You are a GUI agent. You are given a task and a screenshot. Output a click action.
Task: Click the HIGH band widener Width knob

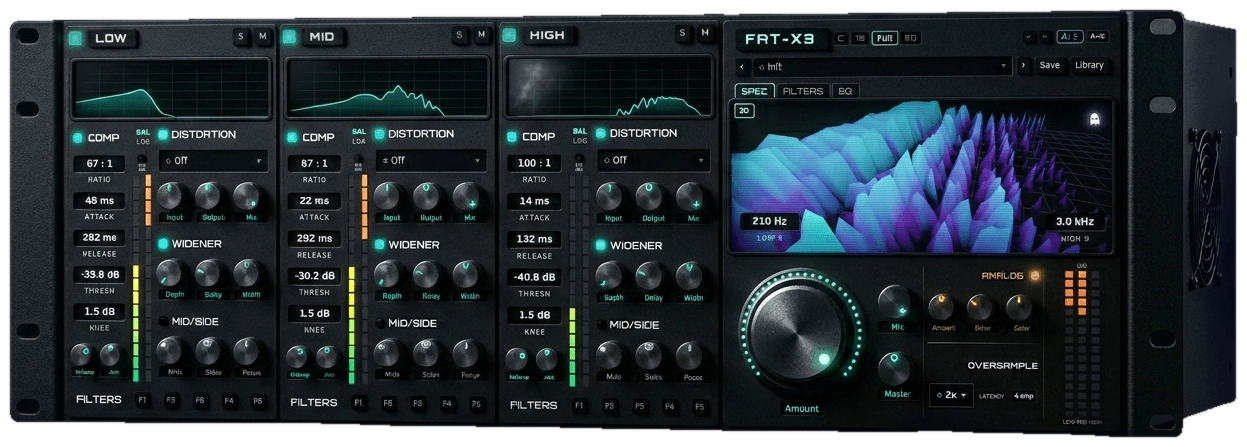click(x=689, y=274)
